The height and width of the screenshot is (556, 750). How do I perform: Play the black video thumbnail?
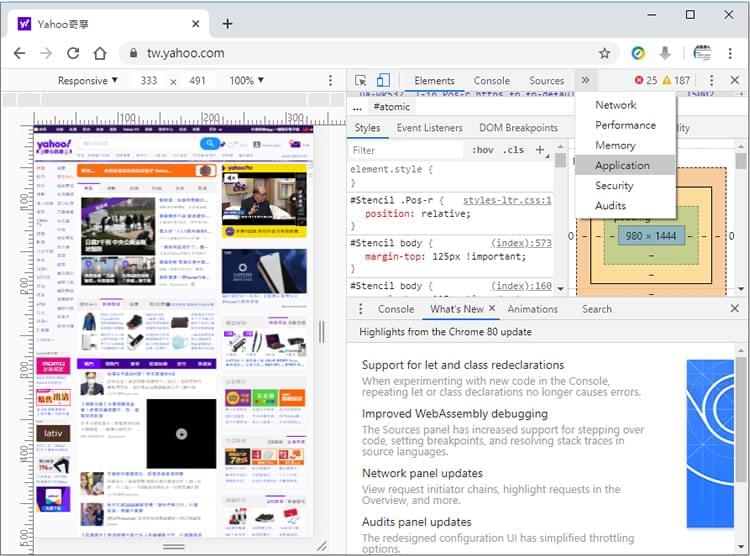(x=181, y=434)
